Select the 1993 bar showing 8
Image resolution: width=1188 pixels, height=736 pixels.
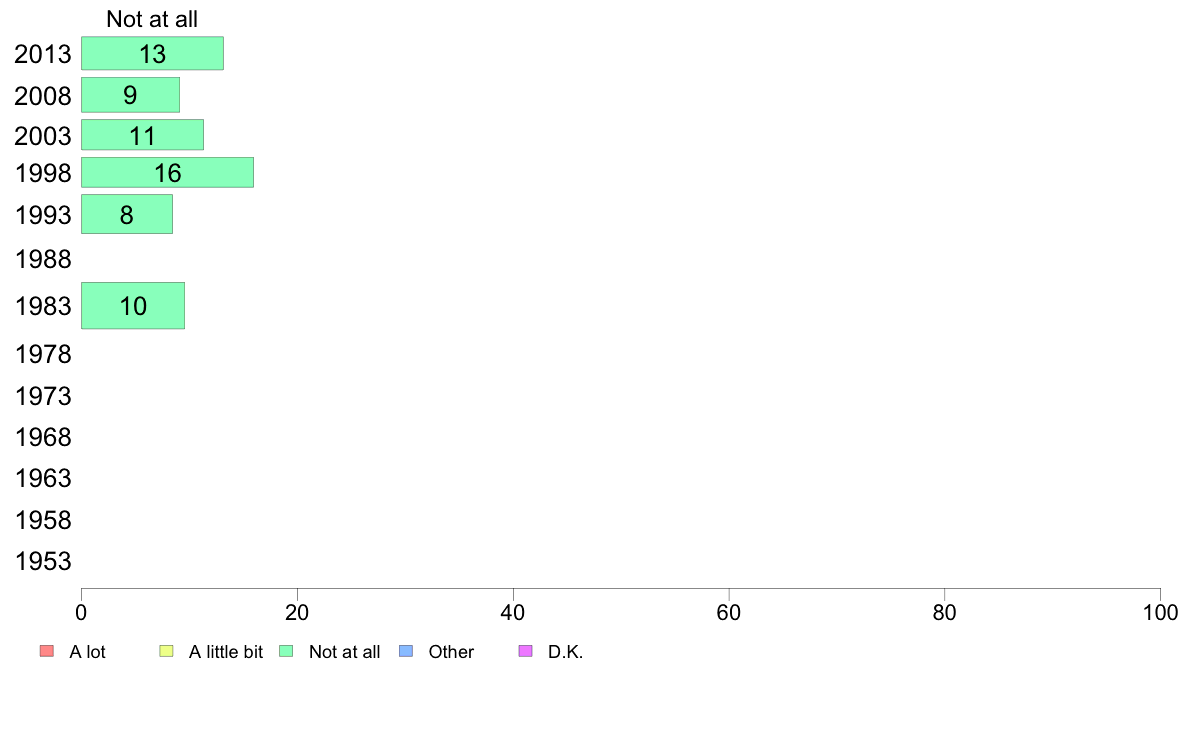(127, 215)
